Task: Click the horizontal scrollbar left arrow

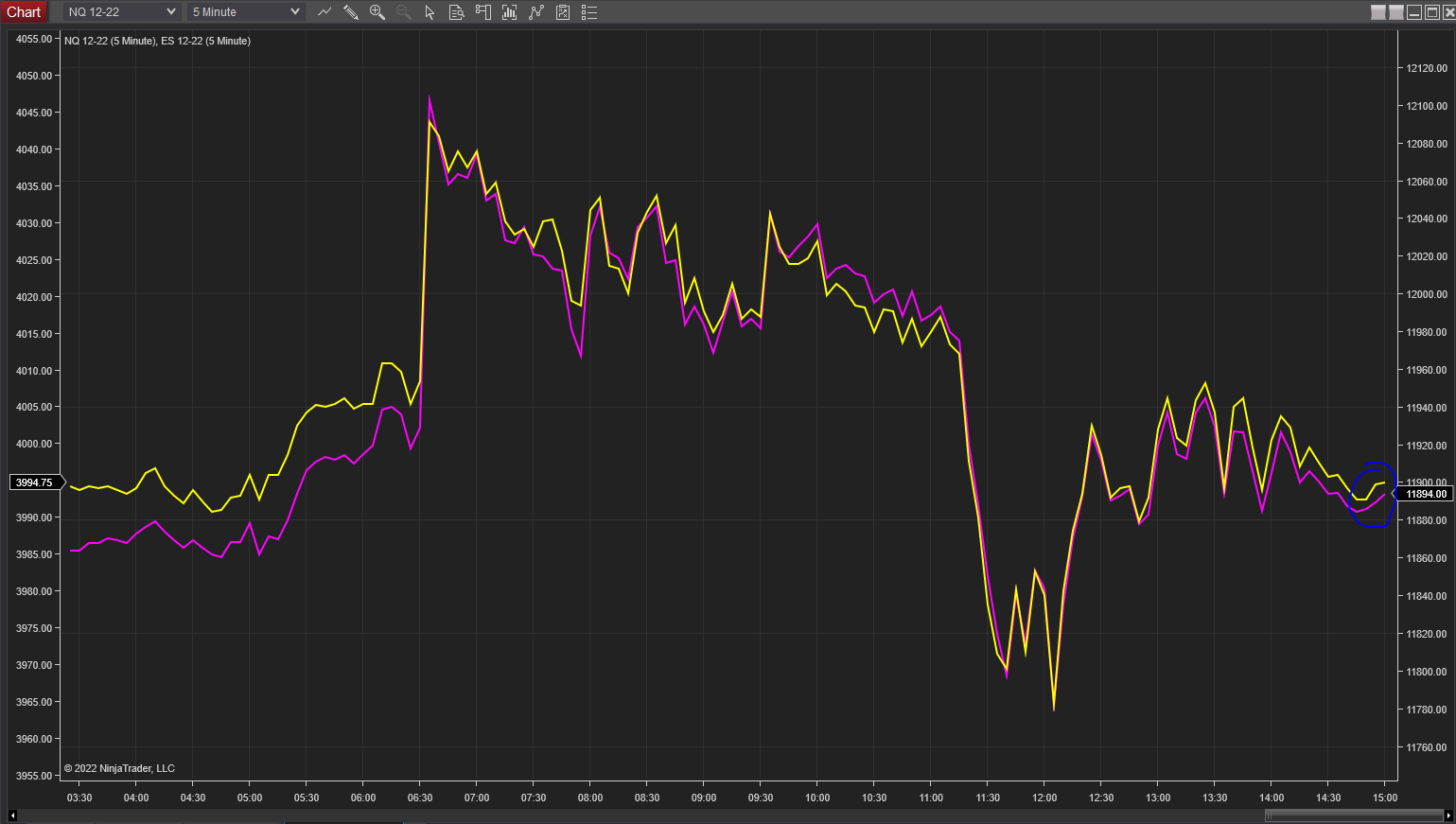Action: (x=12, y=815)
